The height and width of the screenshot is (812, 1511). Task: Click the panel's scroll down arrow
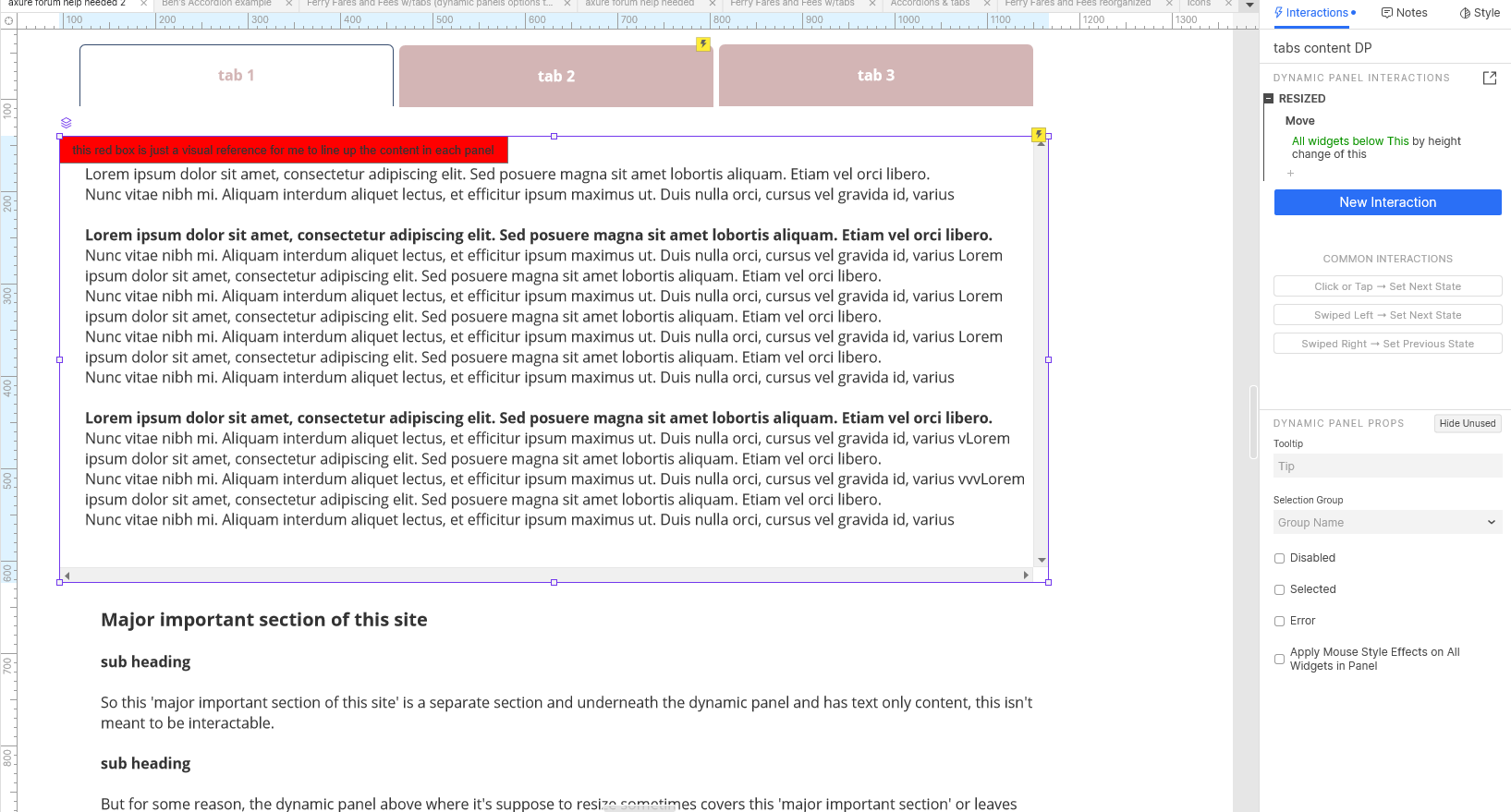(x=1042, y=560)
